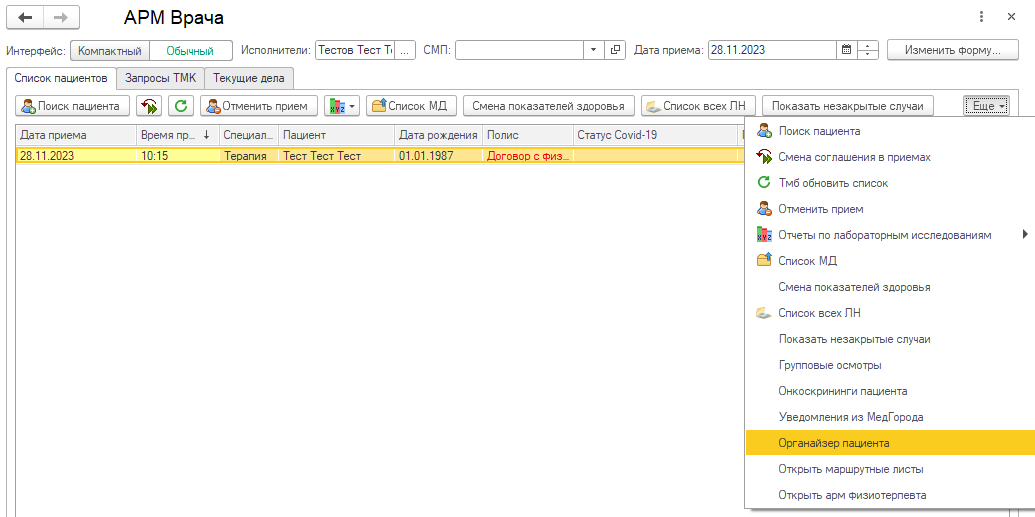Expand the СМП dropdown list
This screenshot has width=1035, height=517.
[x=593, y=50]
